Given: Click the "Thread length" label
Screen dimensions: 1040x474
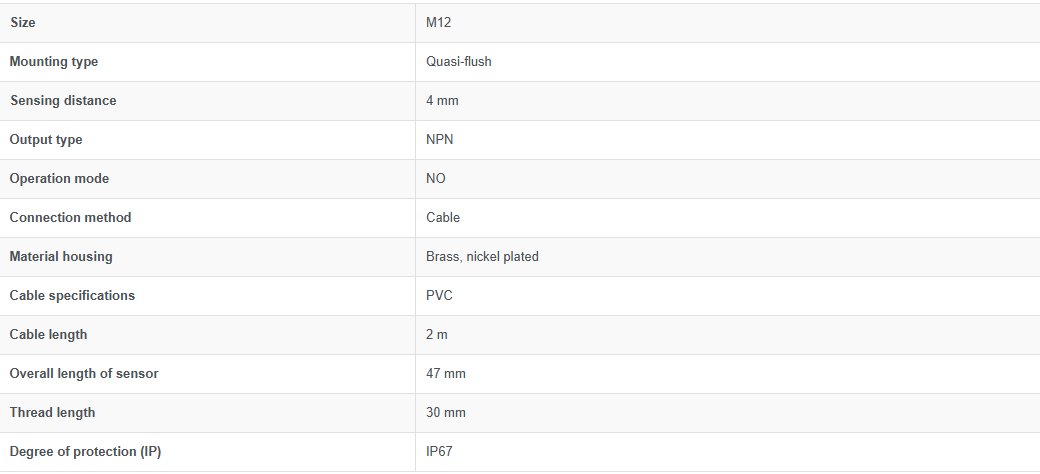Looking at the screenshot, I should (x=52, y=413).
